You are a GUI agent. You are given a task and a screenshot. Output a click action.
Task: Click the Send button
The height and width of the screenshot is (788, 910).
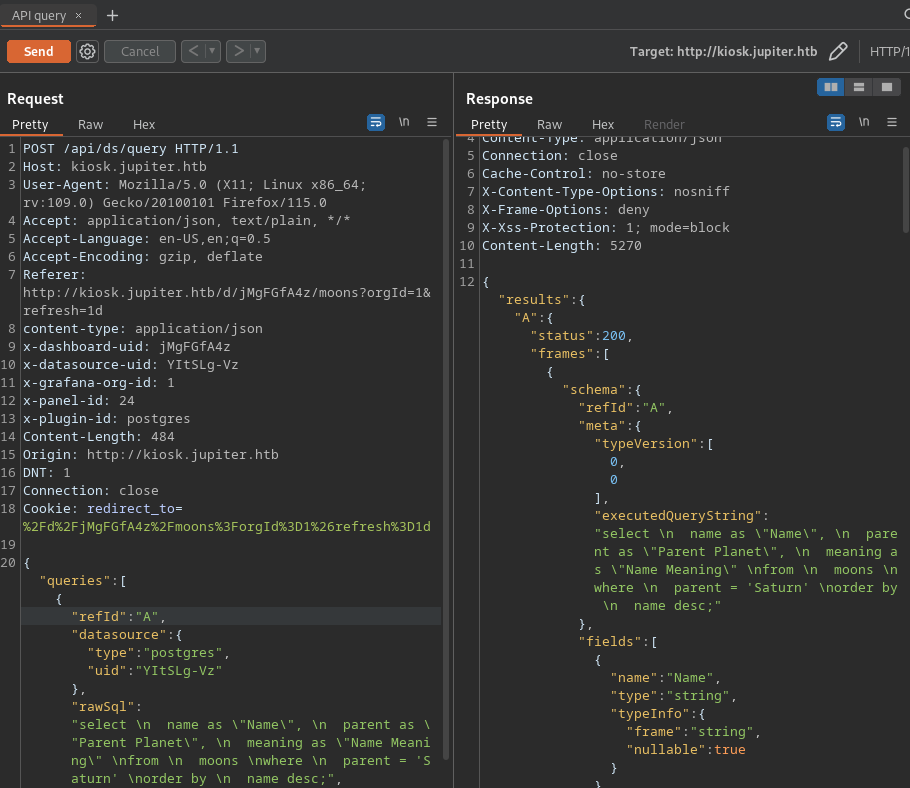(39, 51)
